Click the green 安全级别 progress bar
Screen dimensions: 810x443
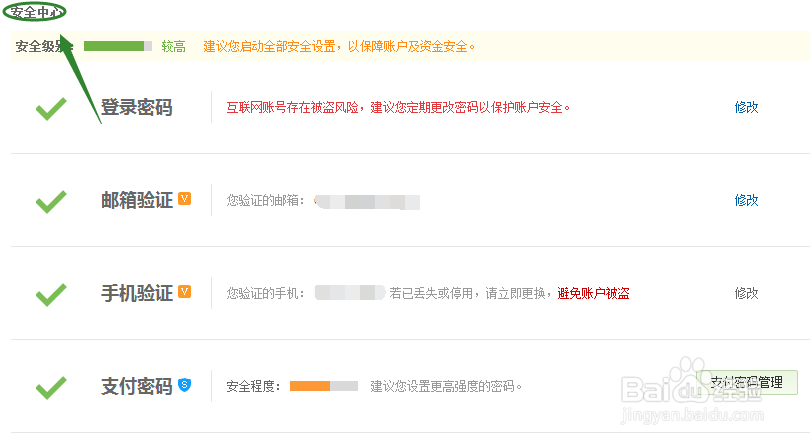pyautogui.click(x=117, y=46)
